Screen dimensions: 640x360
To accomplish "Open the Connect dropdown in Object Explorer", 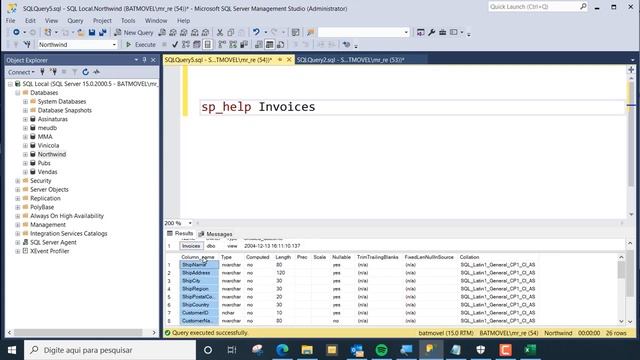I will pyautogui.click(x=21, y=72).
